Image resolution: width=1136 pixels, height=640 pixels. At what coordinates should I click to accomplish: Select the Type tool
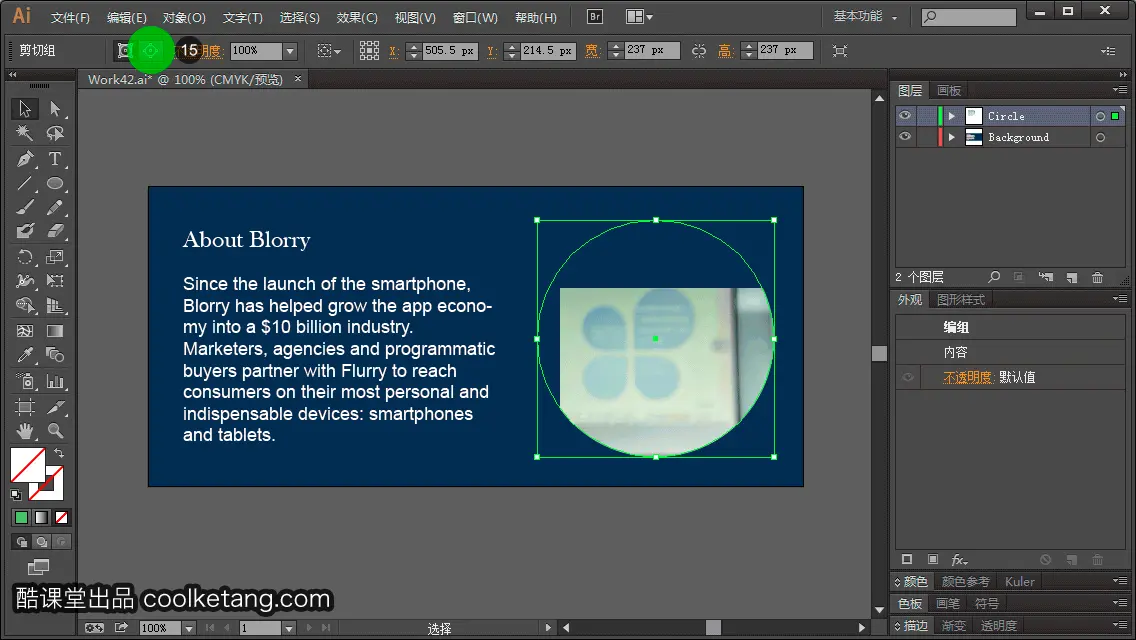pos(55,159)
